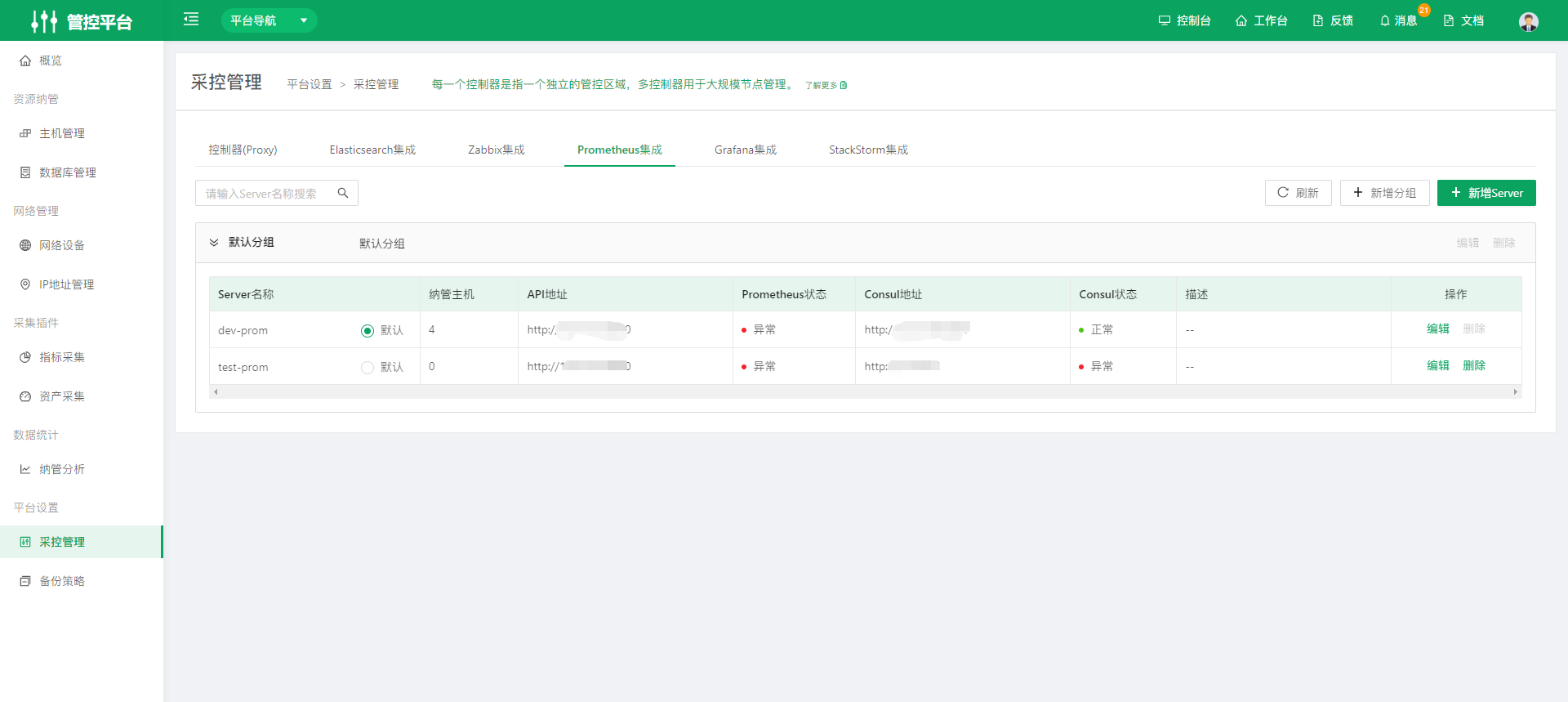Click the line chart icon beside 纳管分析
Image resolution: width=1568 pixels, height=702 pixels.
pyautogui.click(x=25, y=469)
